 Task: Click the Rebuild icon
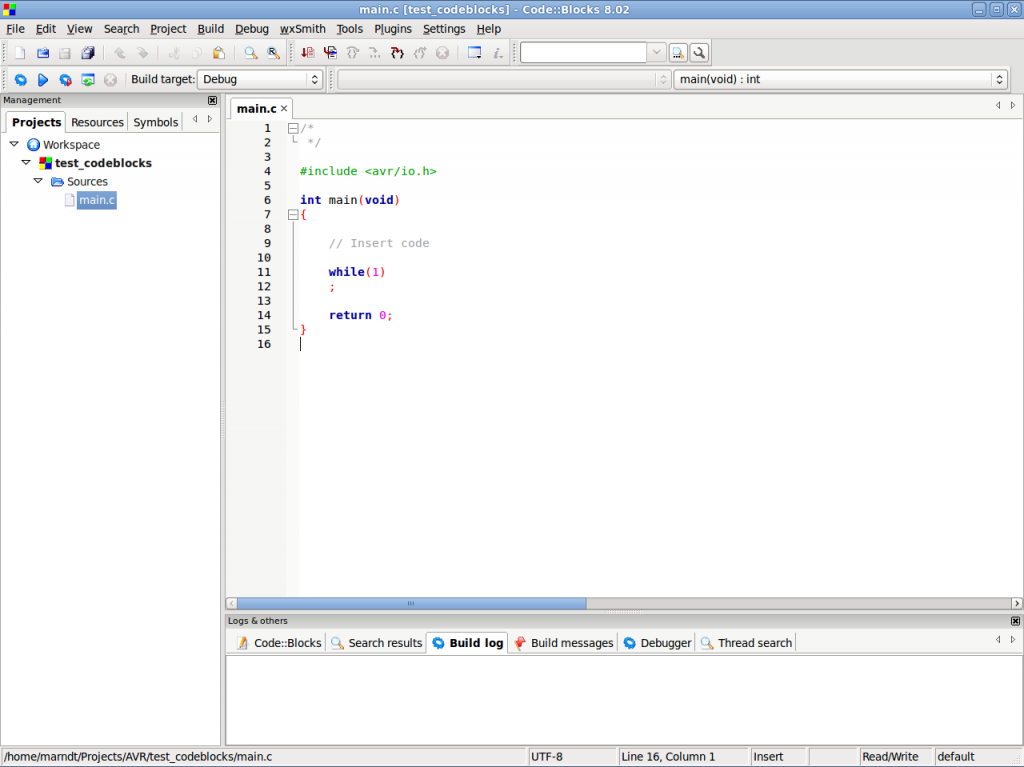tap(88, 80)
